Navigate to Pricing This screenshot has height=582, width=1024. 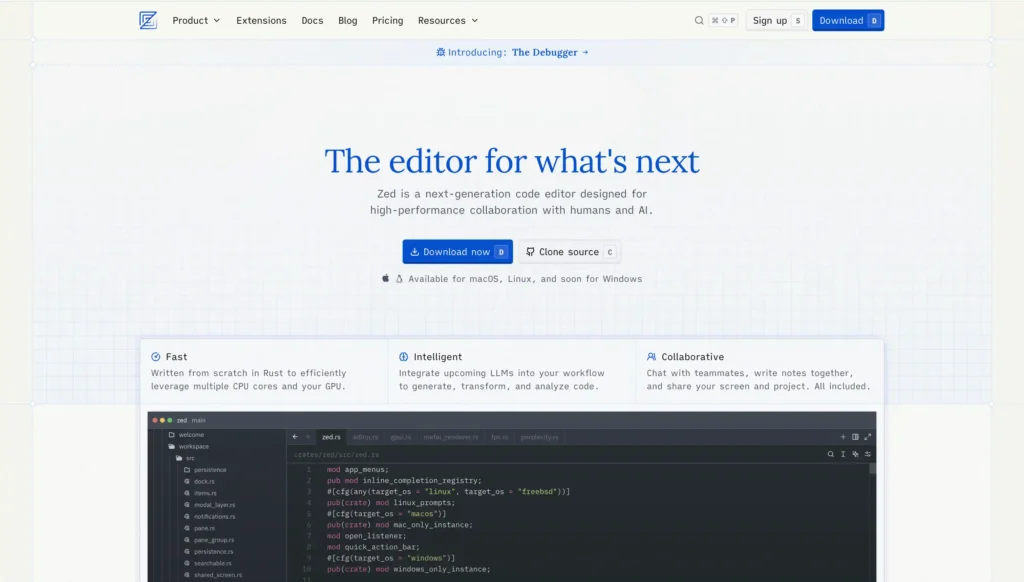click(387, 20)
